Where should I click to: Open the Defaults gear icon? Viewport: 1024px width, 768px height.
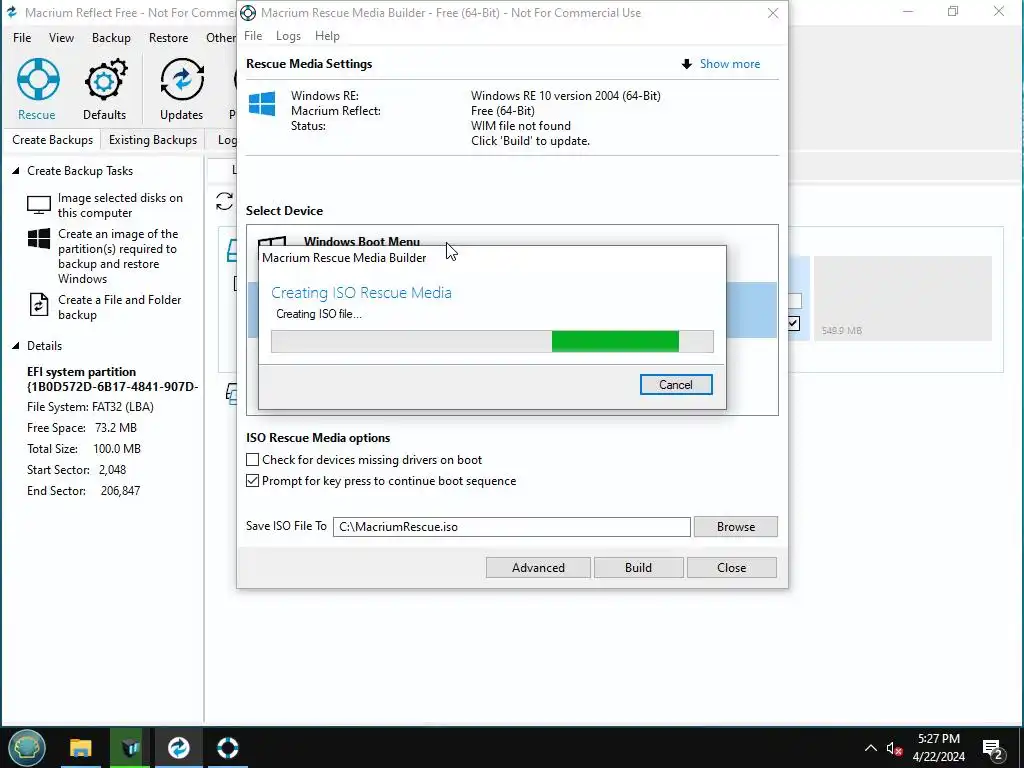[104, 80]
